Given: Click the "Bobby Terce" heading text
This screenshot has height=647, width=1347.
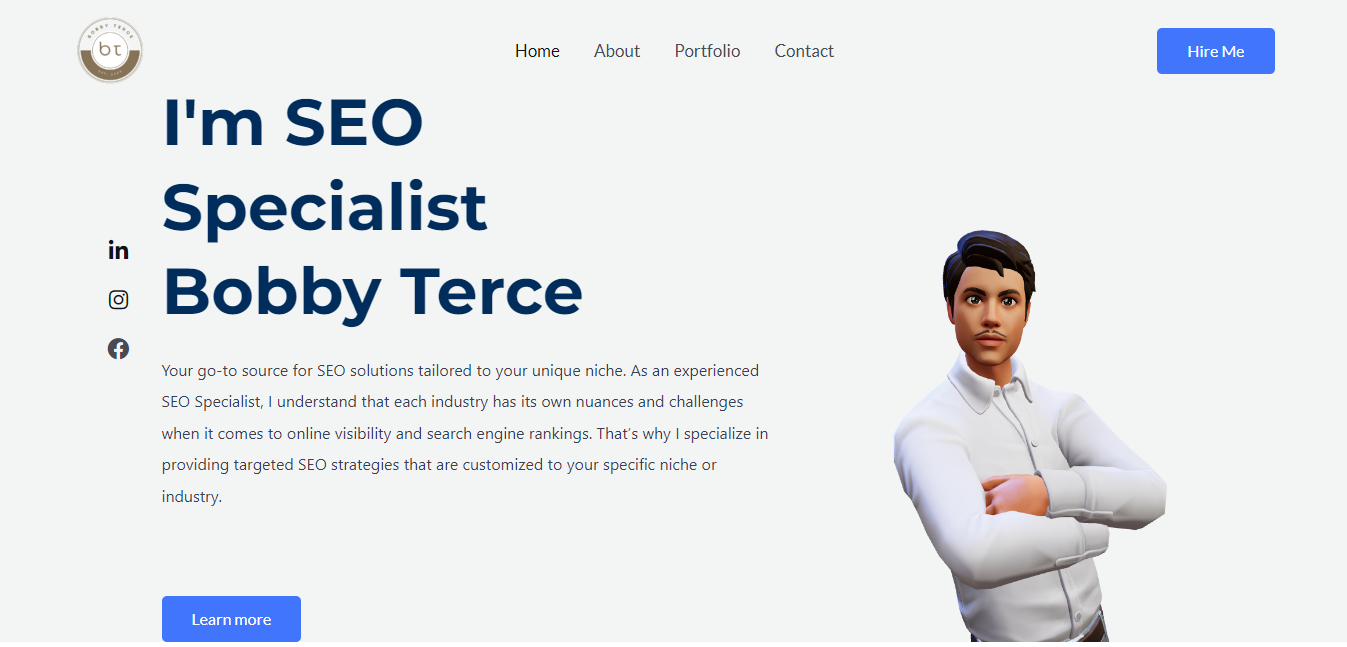Looking at the screenshot, I should (372, 292).
